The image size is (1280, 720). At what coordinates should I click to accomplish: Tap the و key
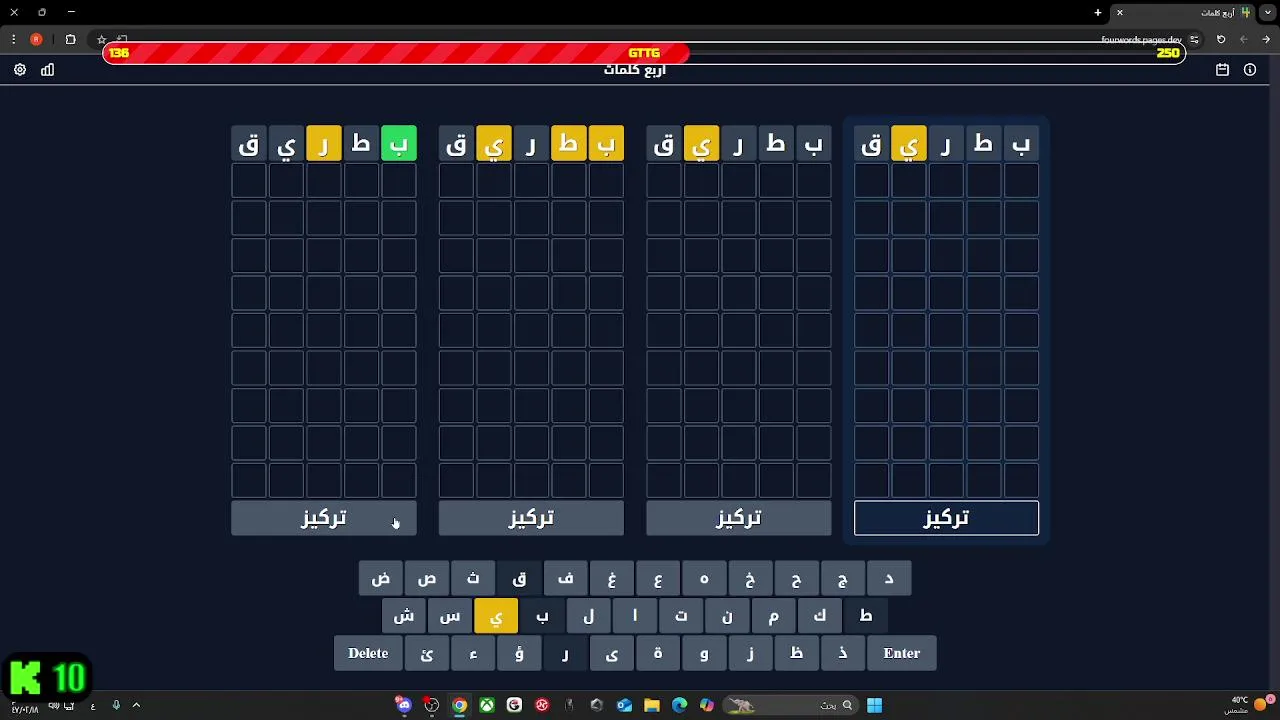pos(704,653)
